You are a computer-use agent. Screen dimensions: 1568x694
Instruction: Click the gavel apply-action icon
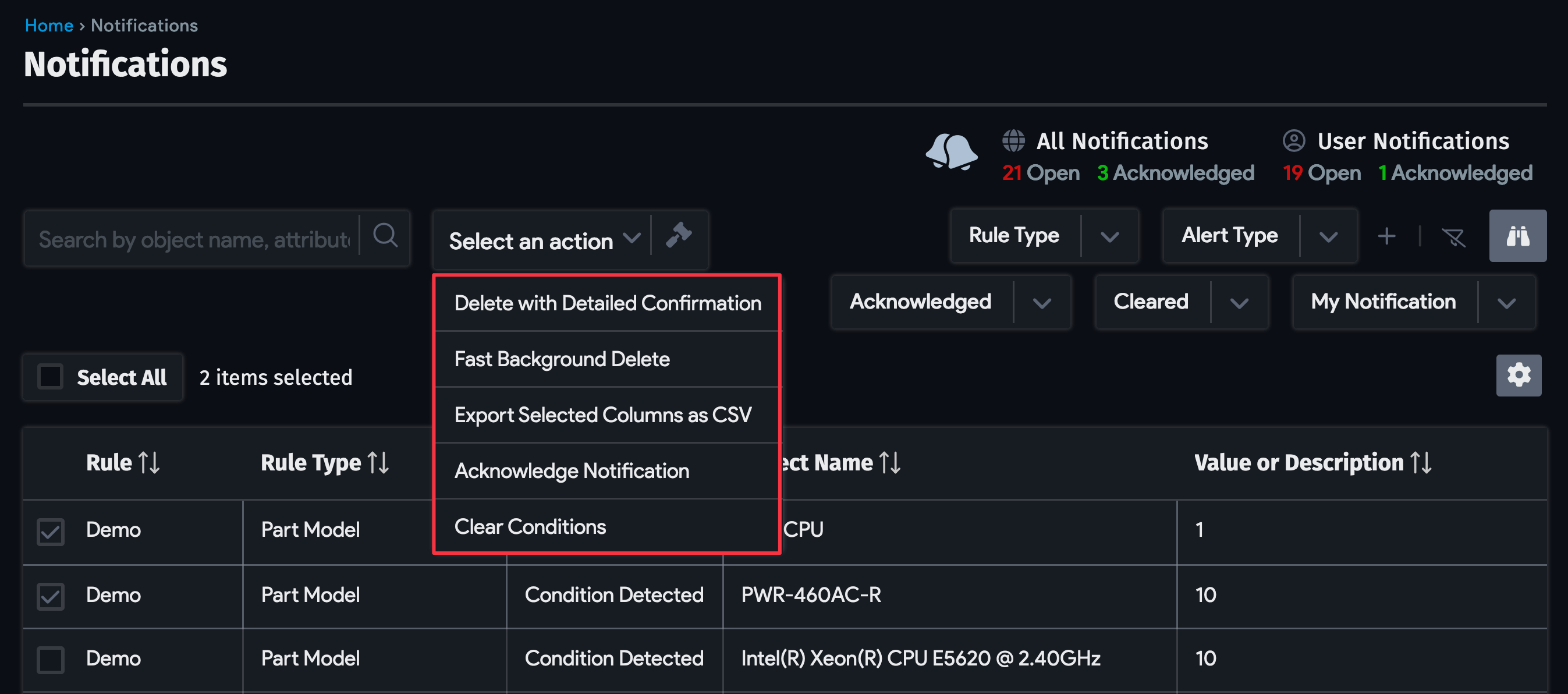coord(679,236)
